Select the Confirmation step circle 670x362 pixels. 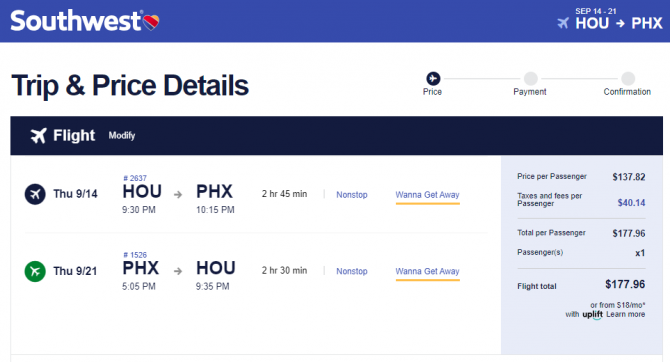[628, 79]
